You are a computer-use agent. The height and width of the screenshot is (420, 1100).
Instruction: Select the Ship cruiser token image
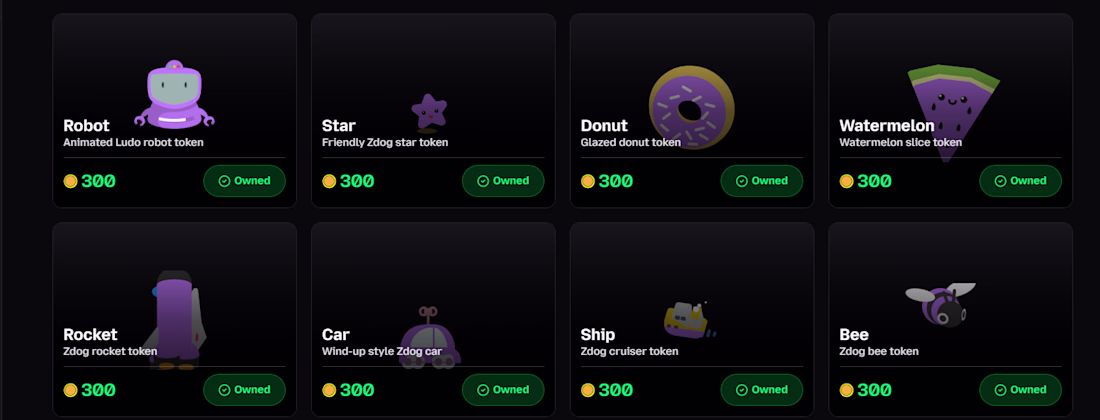[687, 316]
